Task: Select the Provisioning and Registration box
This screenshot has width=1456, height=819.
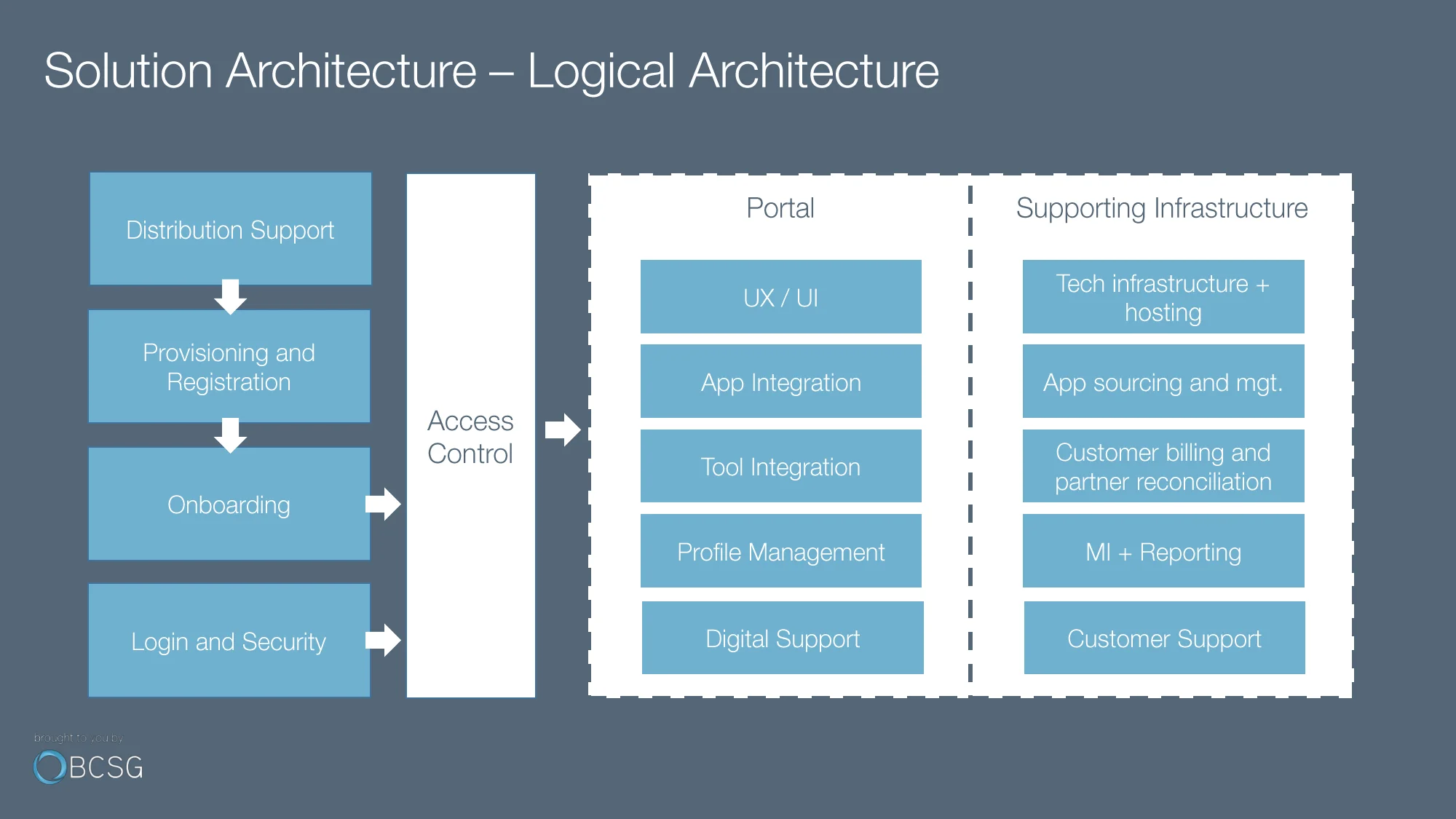Action: 229,367
